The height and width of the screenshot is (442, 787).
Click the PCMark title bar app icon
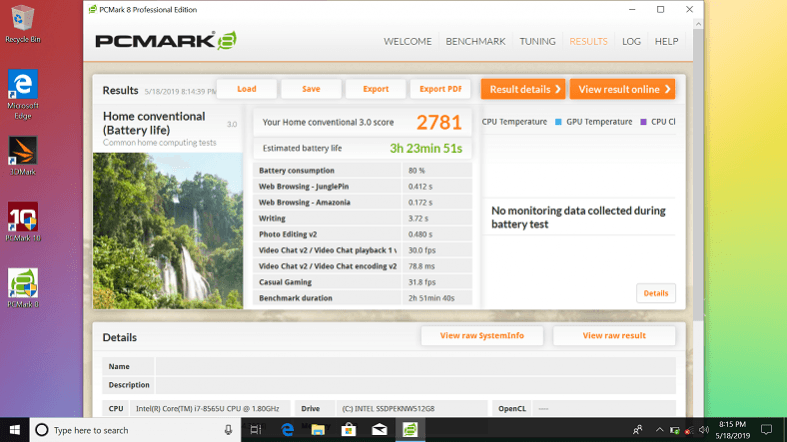pyautogui.click(x=92, y=10)
